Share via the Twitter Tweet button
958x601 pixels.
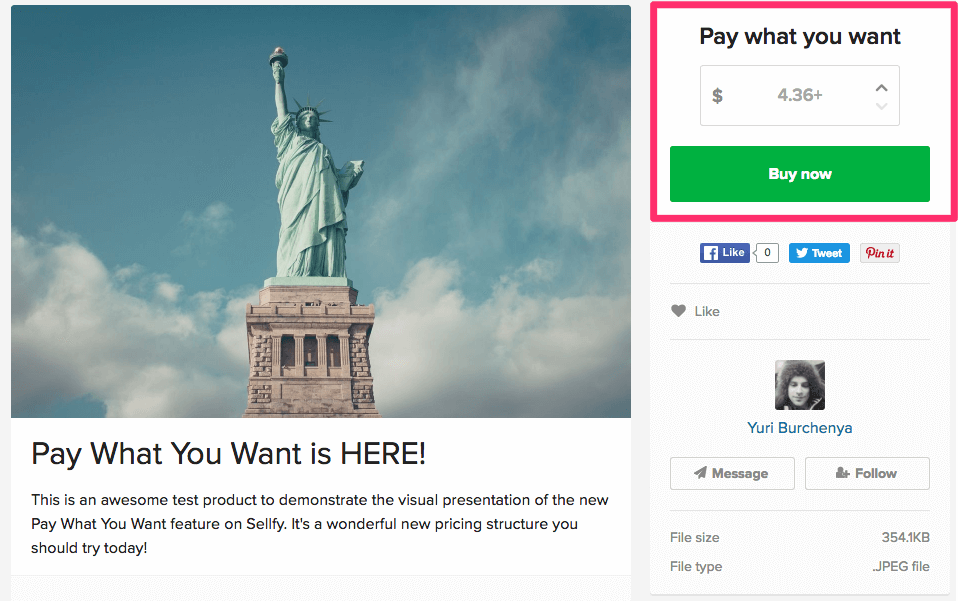coord(819,253)
